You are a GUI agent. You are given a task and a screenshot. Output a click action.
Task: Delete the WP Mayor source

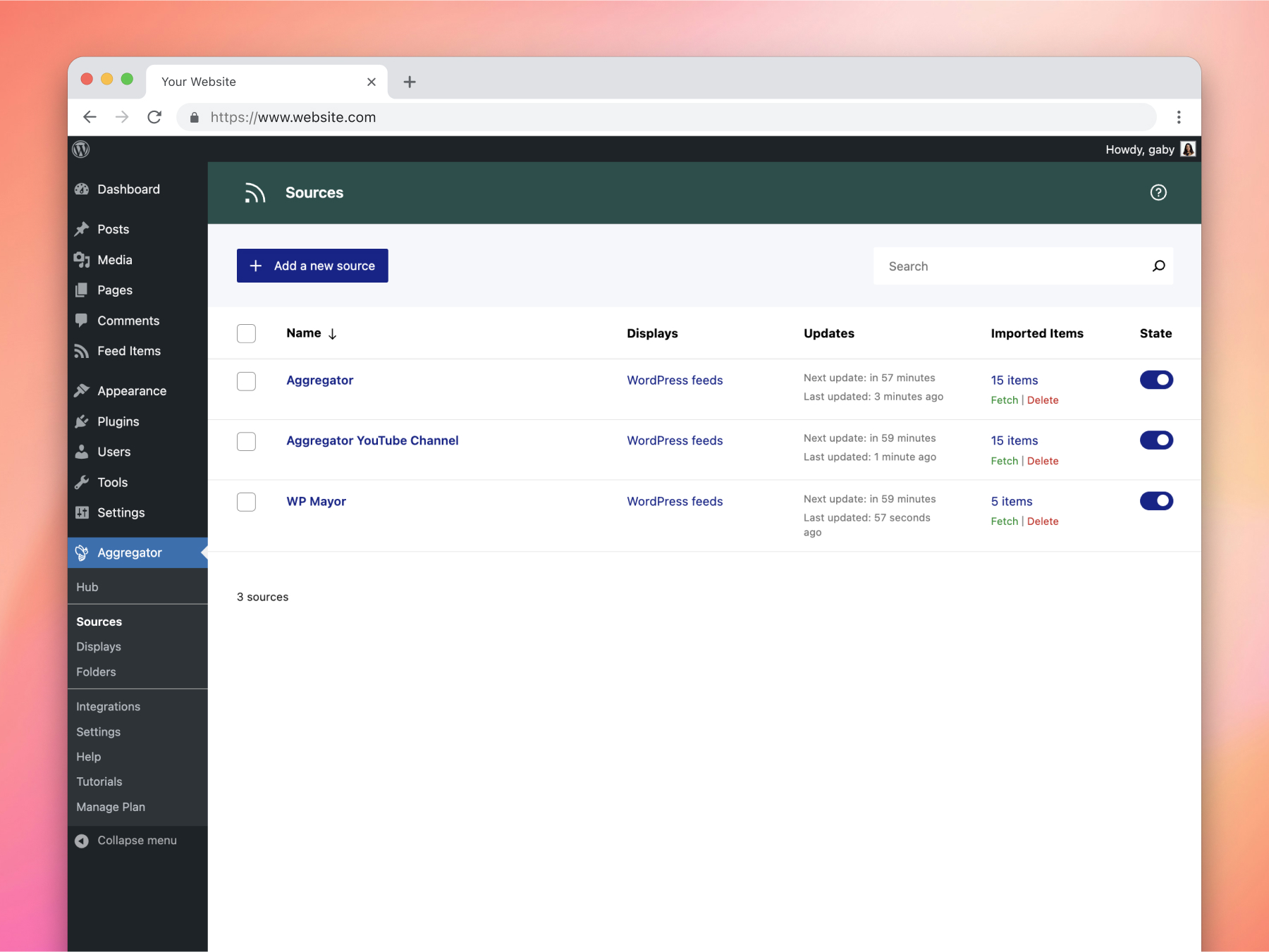point(1043,521)
